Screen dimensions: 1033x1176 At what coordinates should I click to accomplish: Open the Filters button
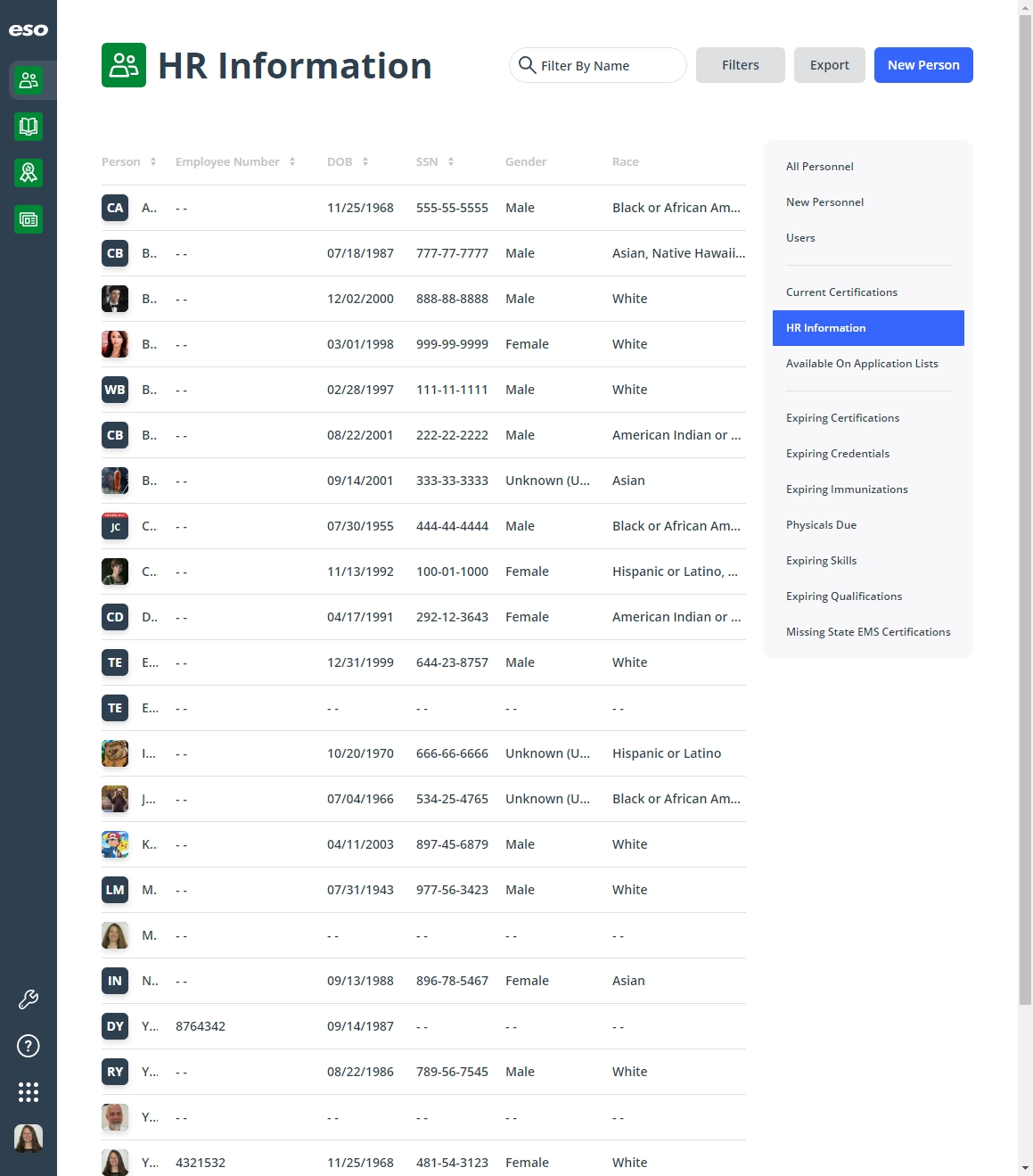point(741,65)
